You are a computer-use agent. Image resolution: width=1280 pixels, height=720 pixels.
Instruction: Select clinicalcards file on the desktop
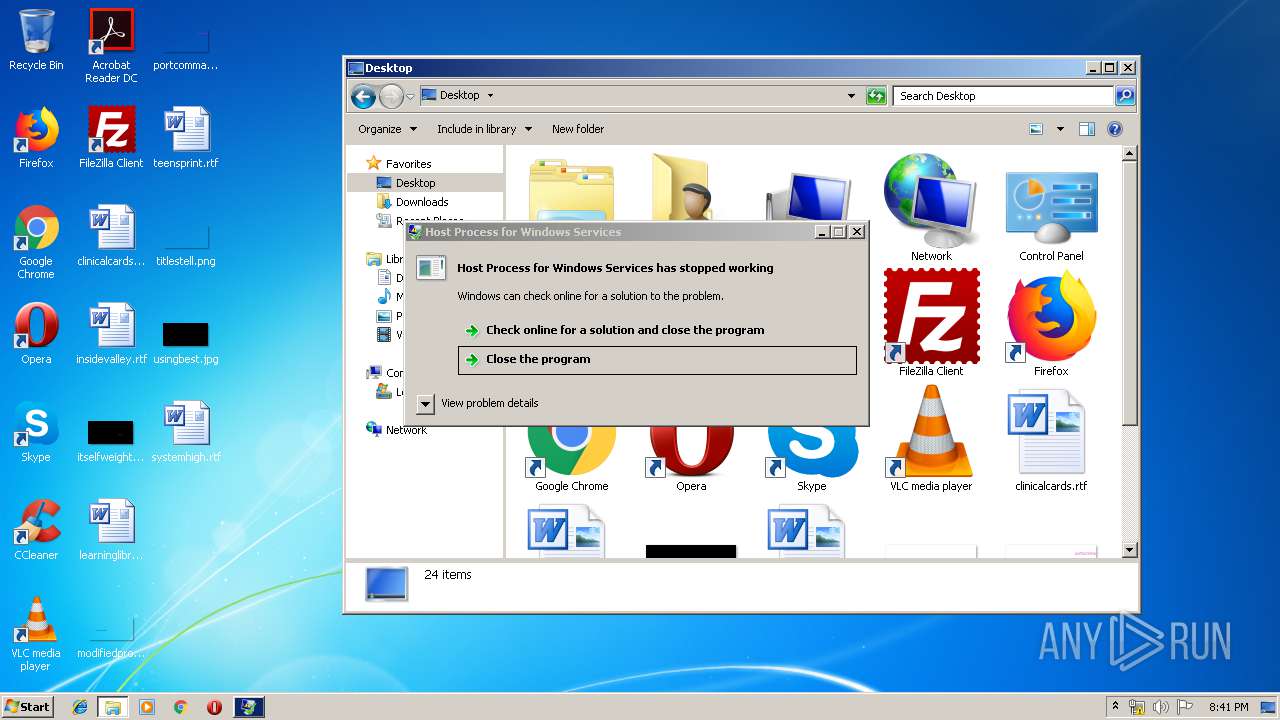(x=111, y=236)
